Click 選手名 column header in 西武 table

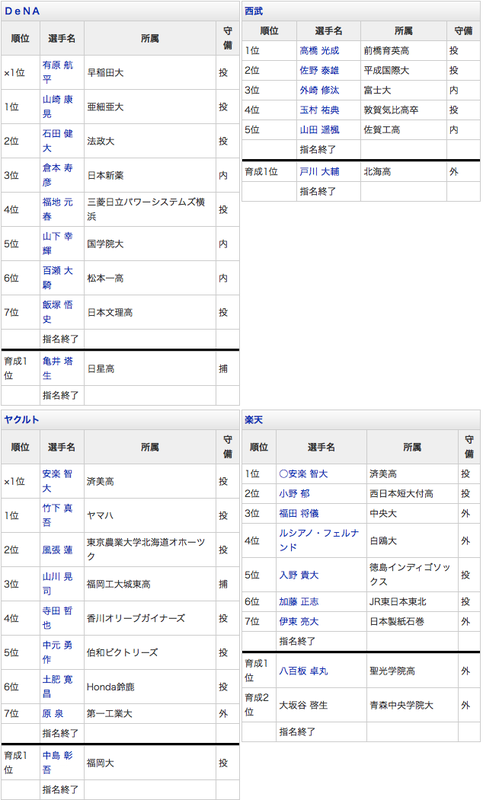[x=328, y=31]
